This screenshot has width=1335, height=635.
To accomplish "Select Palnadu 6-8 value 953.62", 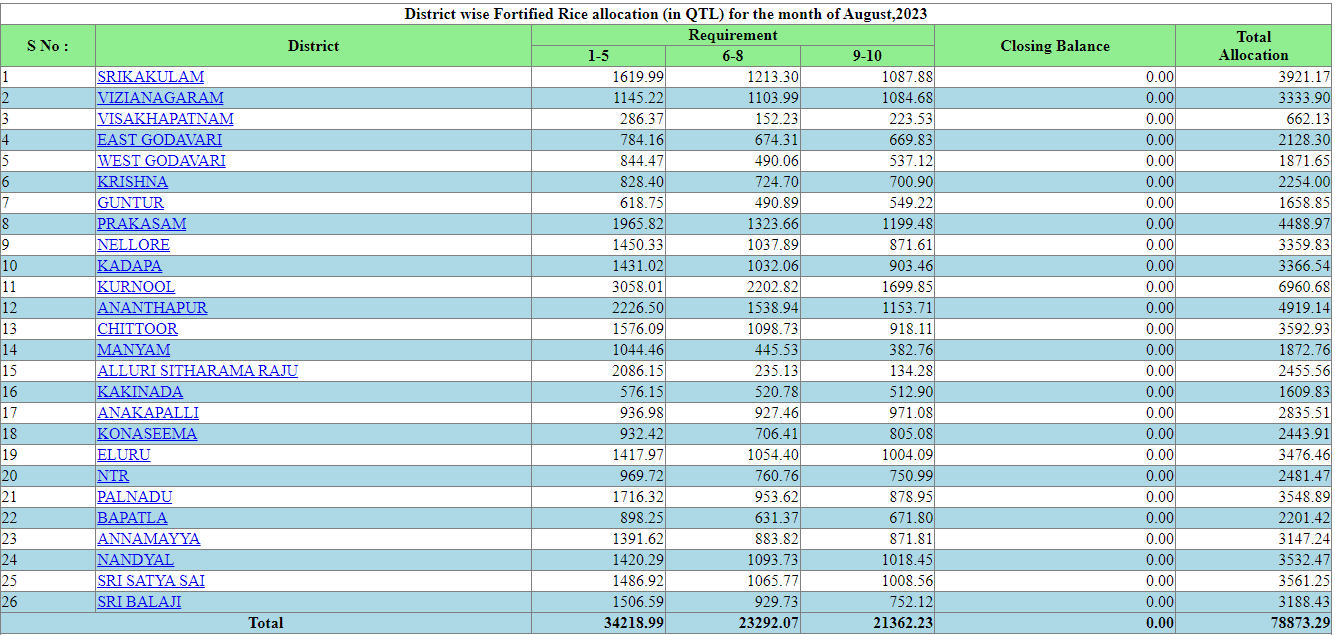I will coord(777,497).
